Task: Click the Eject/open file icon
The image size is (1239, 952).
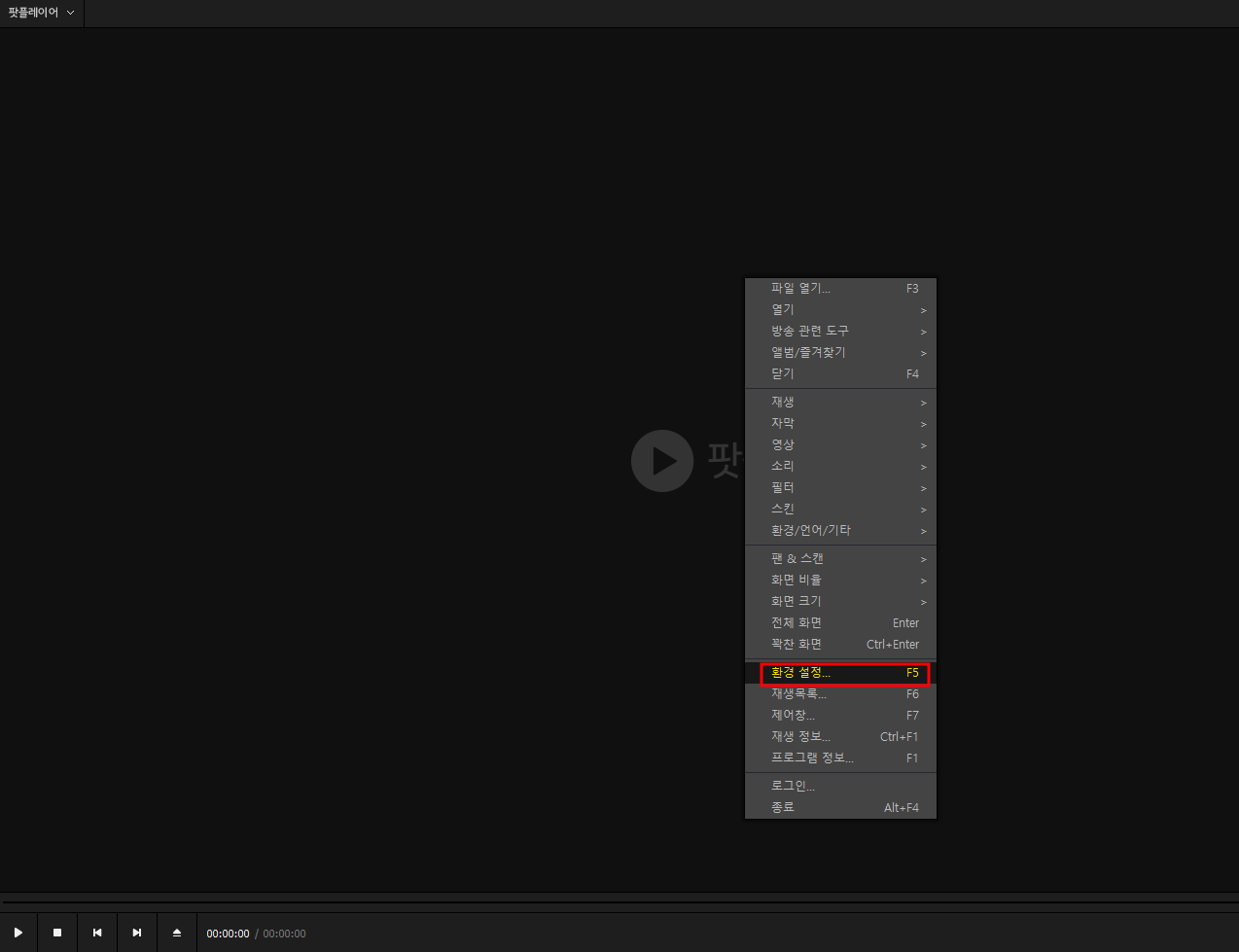Action: [x=177, y=933]
